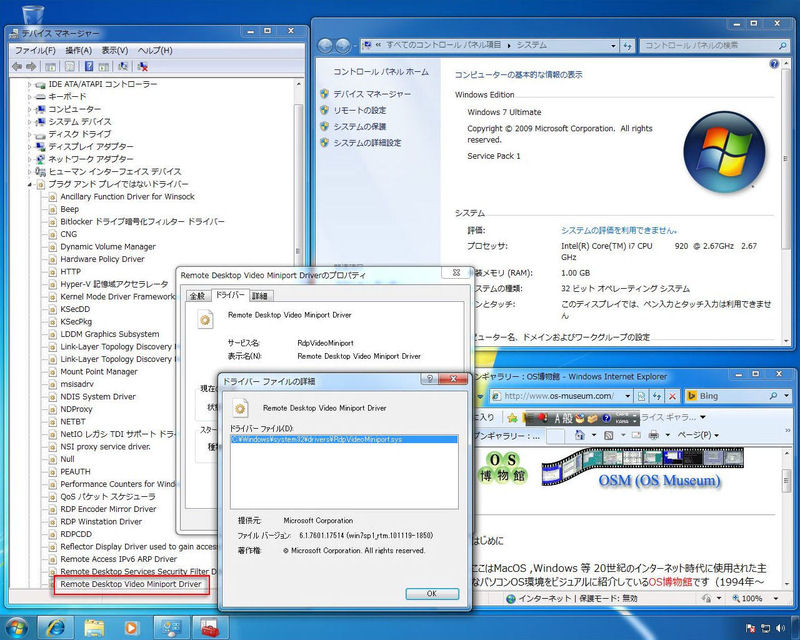
Task: Open the ページ(P) dropdown menu
Action: pyautogui.click(x=698, y=435)
